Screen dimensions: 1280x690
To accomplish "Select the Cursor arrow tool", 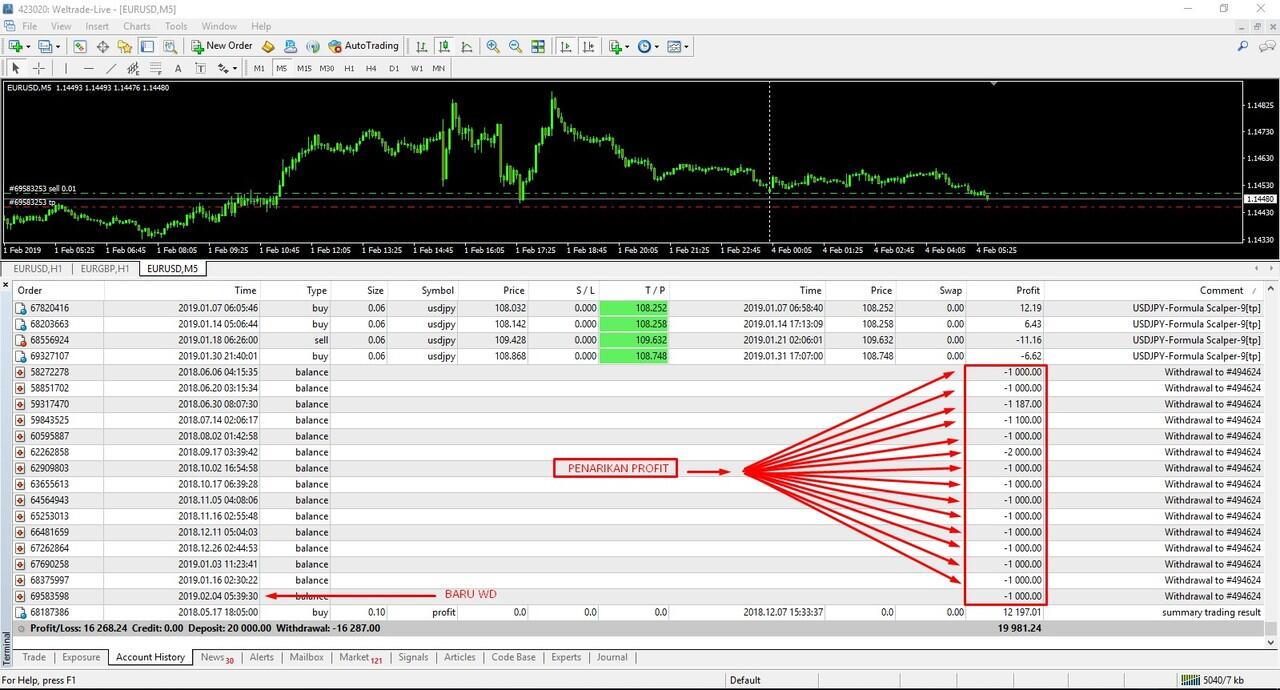I will (x=15, y=68).
